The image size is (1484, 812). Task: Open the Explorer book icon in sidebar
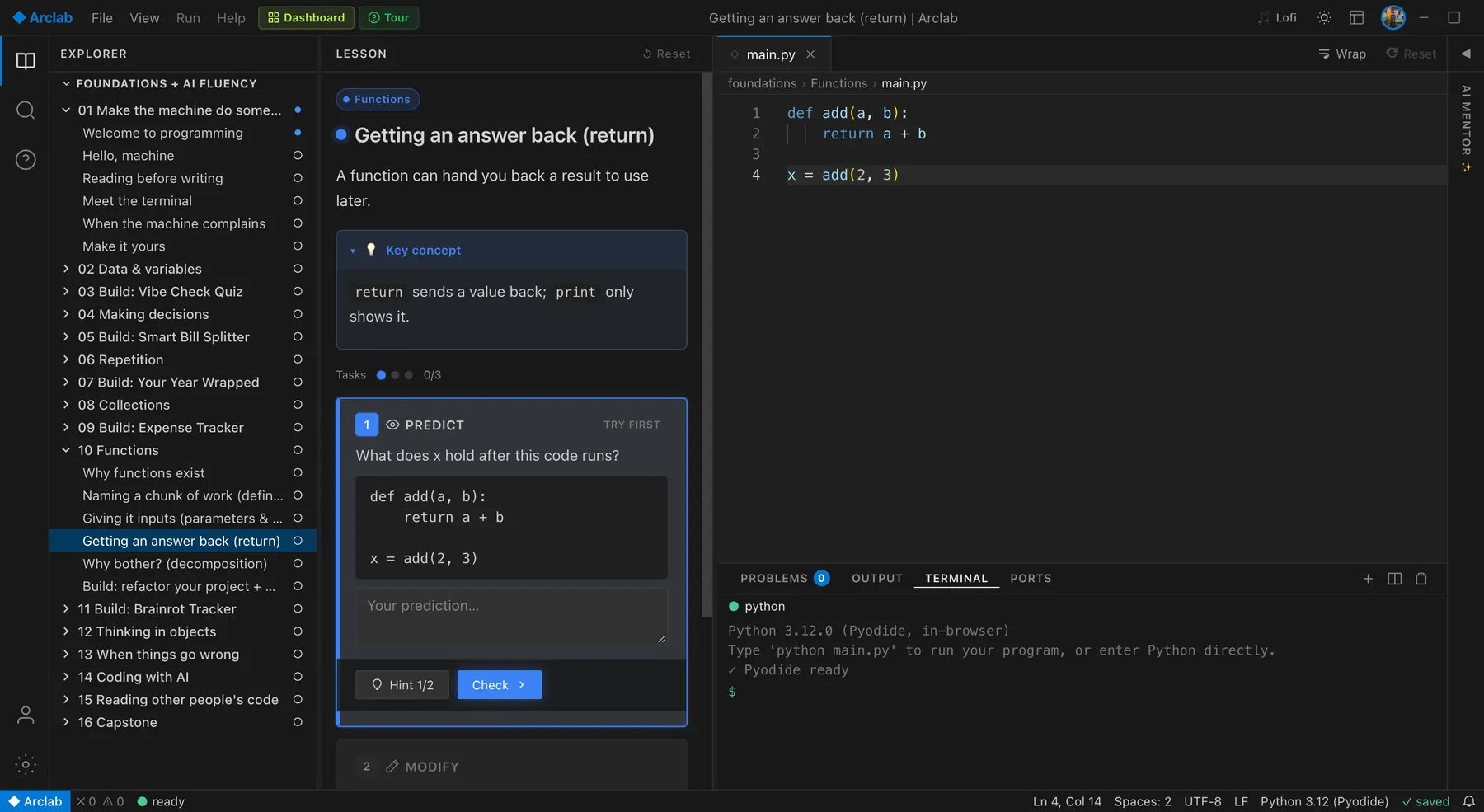(26, 60)
